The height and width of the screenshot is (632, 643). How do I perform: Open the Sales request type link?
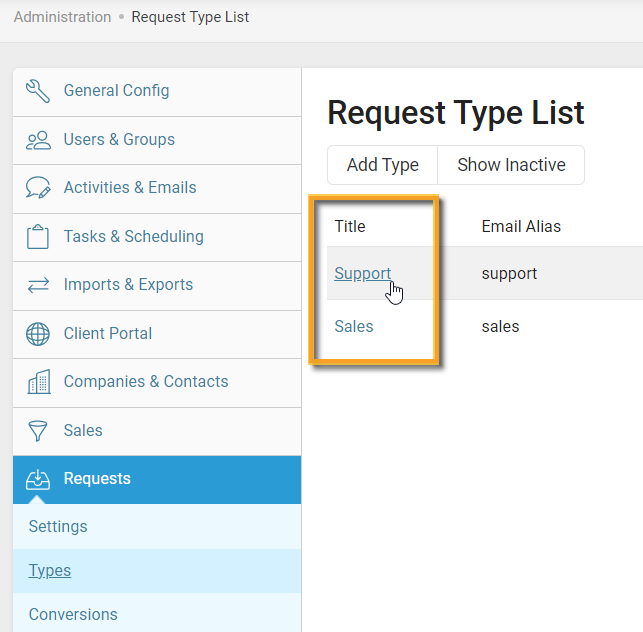pos(354,327)
